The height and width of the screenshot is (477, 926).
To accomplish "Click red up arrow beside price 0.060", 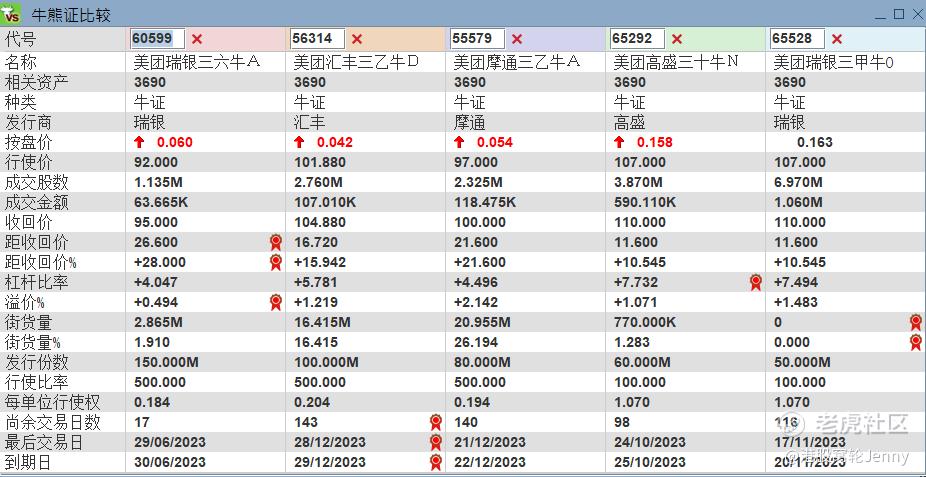I will [139, 142].
